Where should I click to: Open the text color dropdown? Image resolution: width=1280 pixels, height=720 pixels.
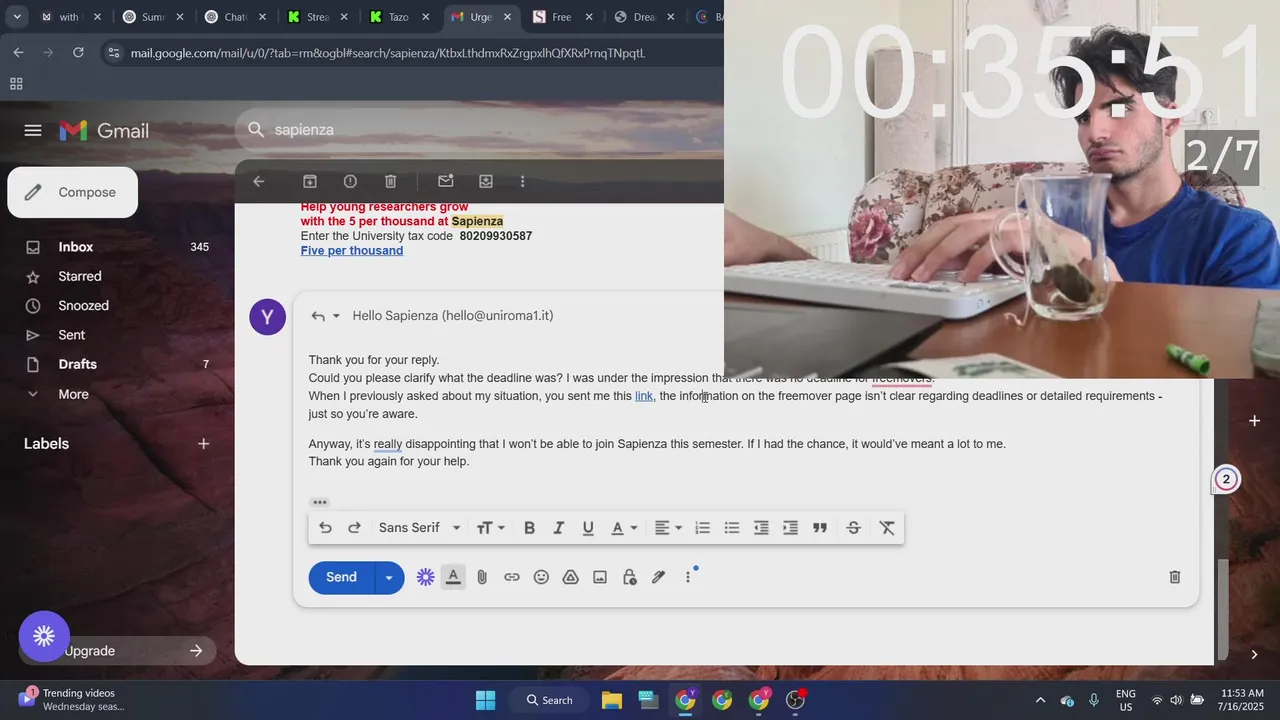click(624, 528)
